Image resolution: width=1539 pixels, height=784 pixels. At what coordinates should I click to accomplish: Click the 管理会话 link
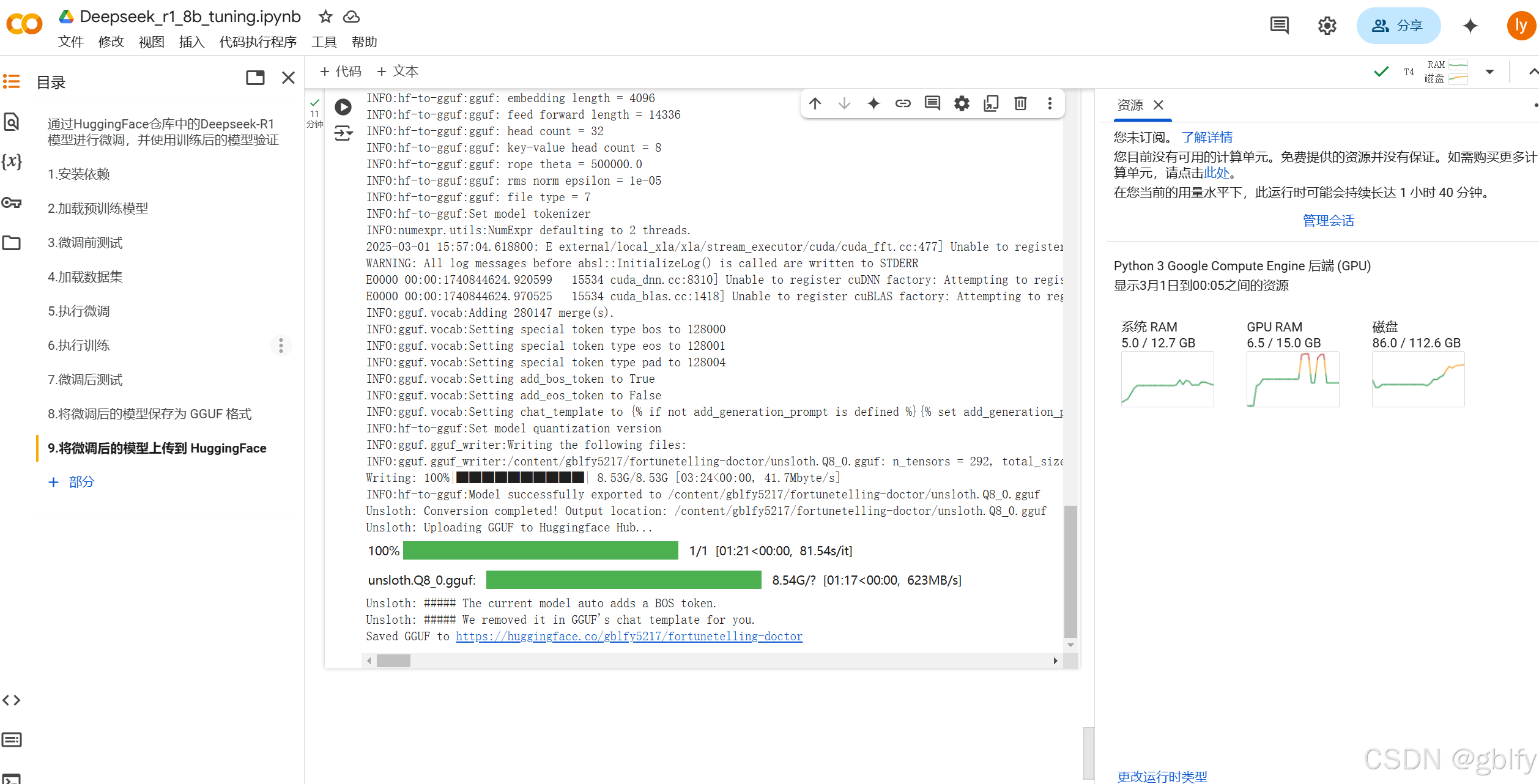coord(1328,220)
